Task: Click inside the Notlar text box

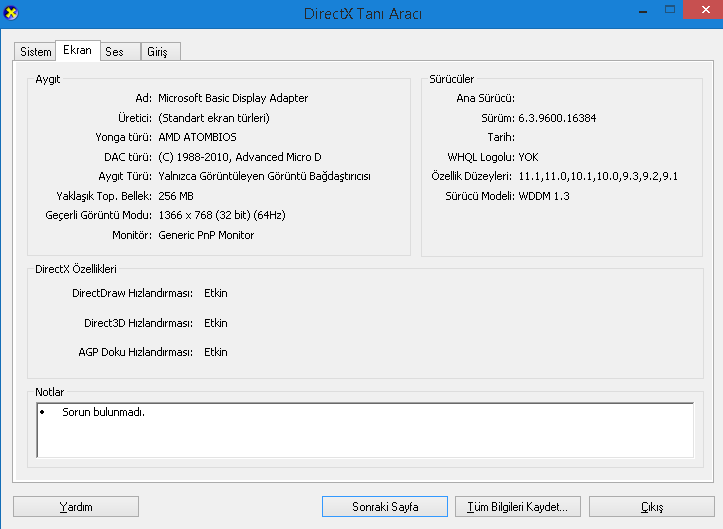Action: 365,430
